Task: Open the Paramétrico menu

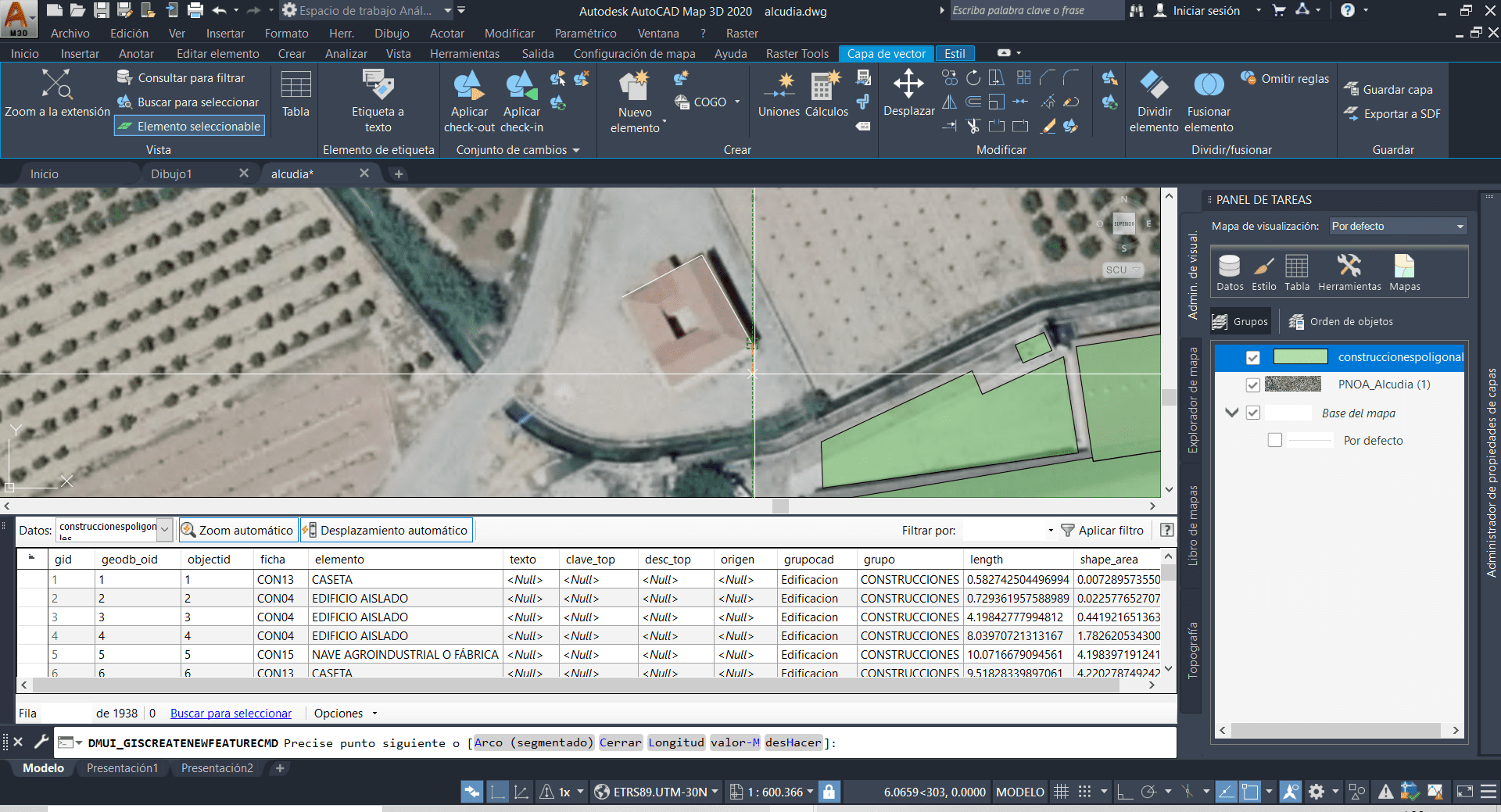Action: [x=586, y=33]
